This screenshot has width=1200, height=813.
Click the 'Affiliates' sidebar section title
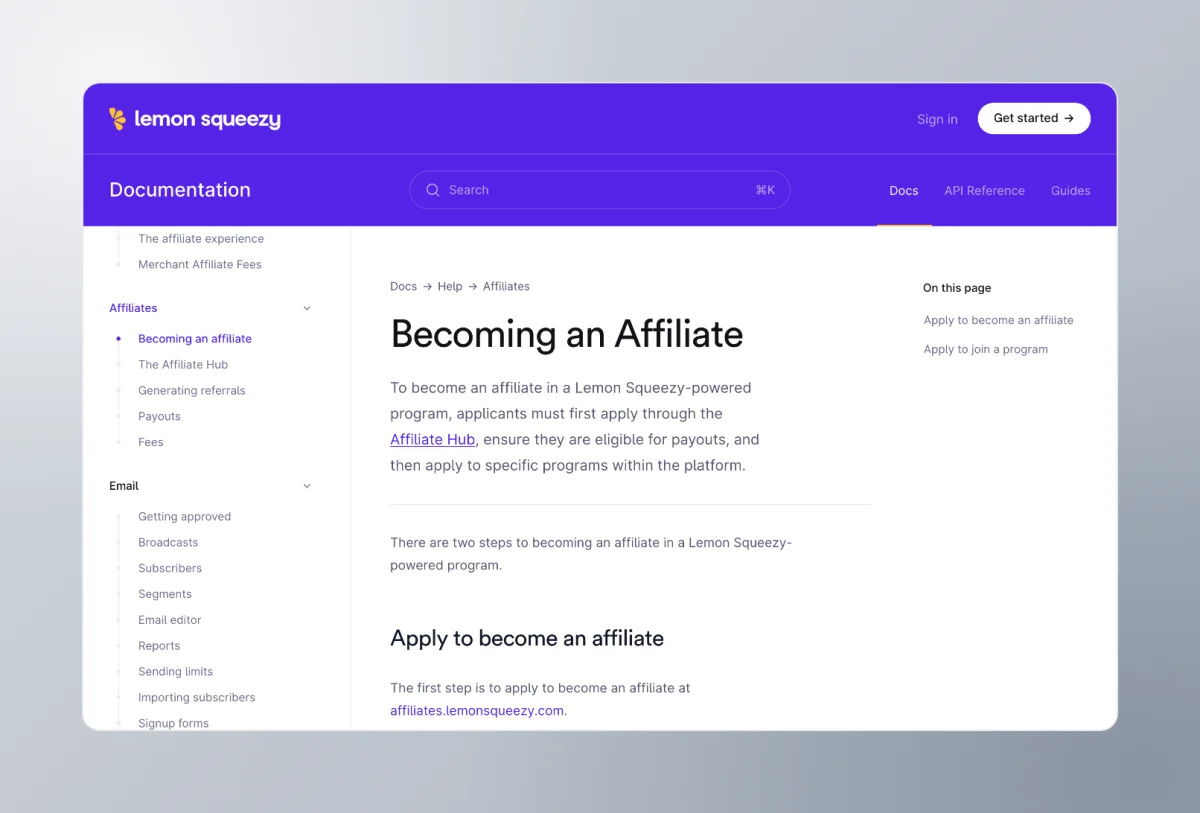click(x=133, y=308)
